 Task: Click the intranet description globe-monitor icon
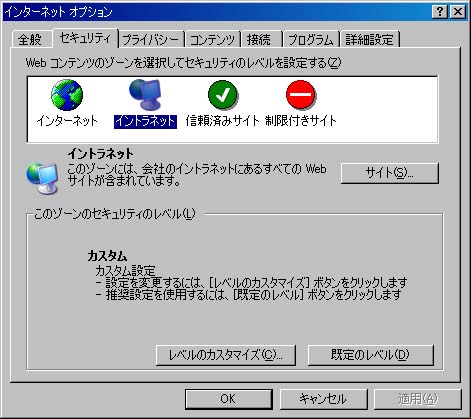tap(42, 178)
